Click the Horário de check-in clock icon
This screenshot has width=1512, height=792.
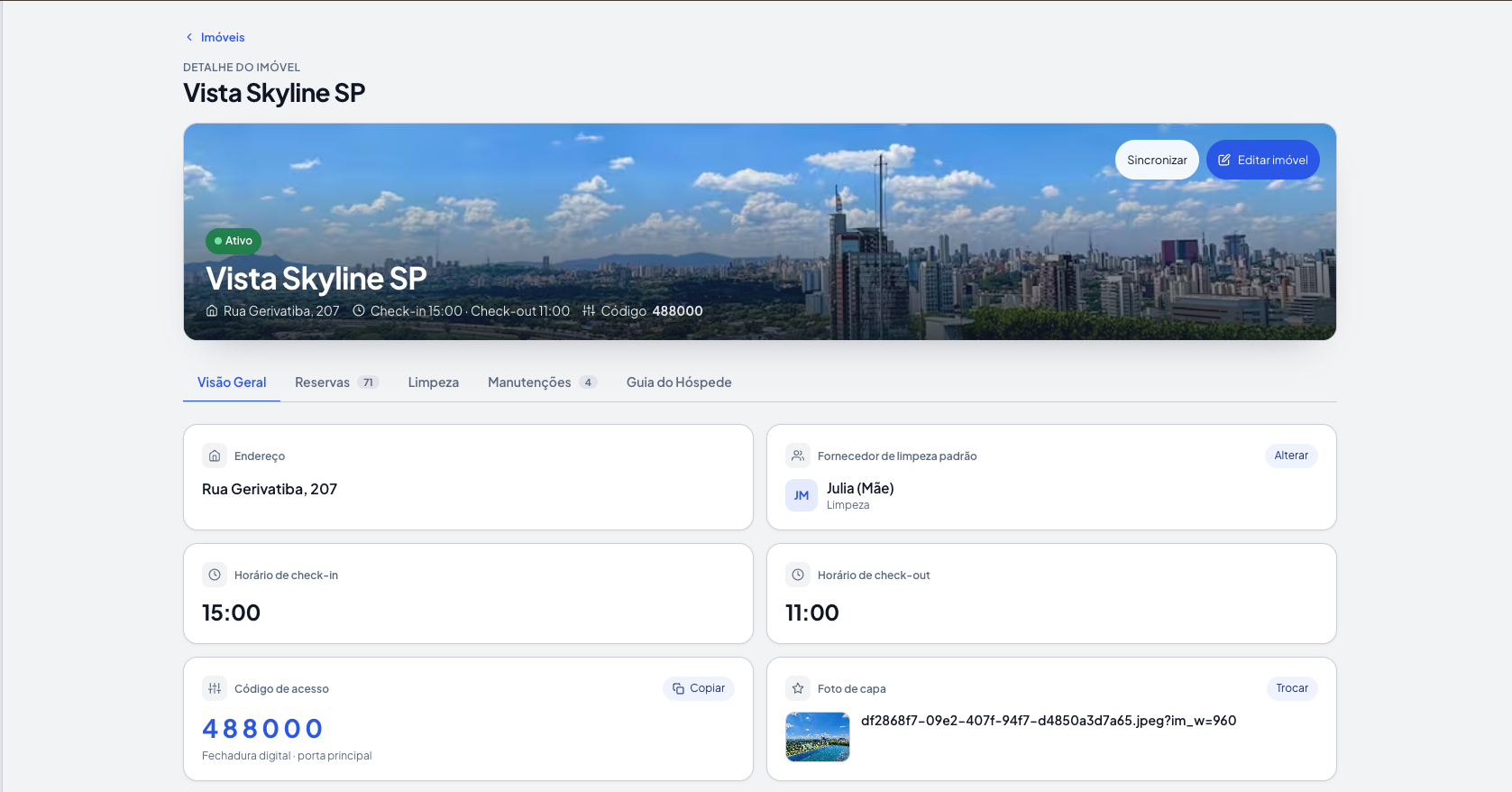[x=215, y=575]
